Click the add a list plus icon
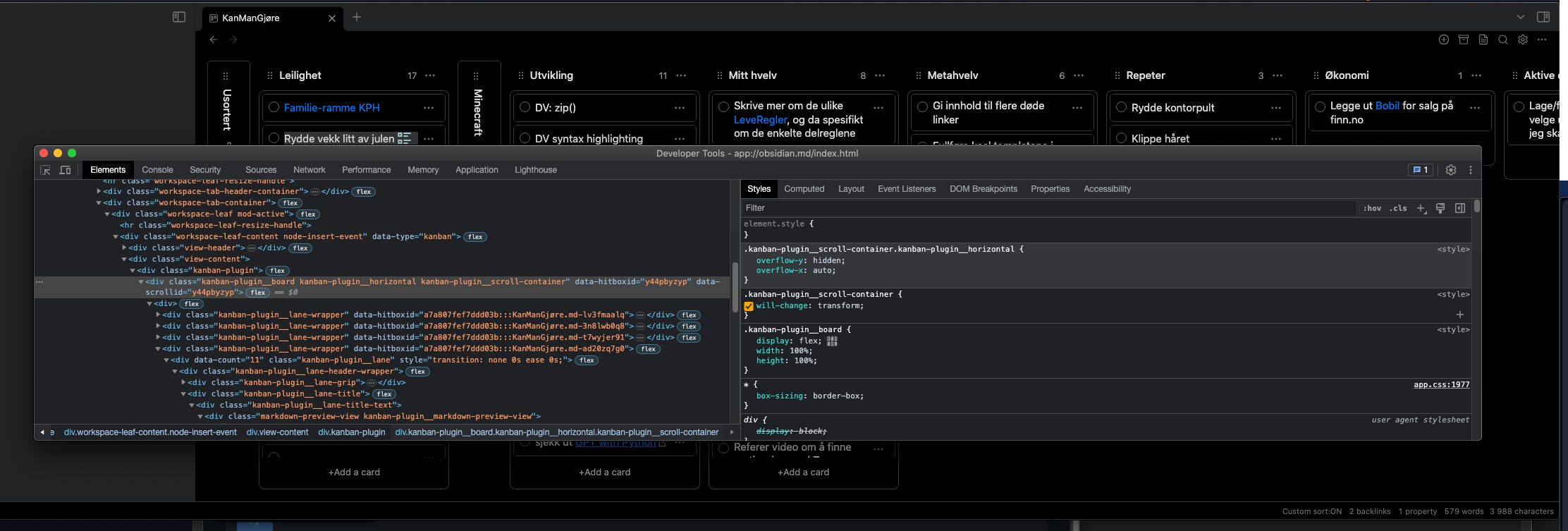Screen dimensions: 1568x531 click(1443, 39)
